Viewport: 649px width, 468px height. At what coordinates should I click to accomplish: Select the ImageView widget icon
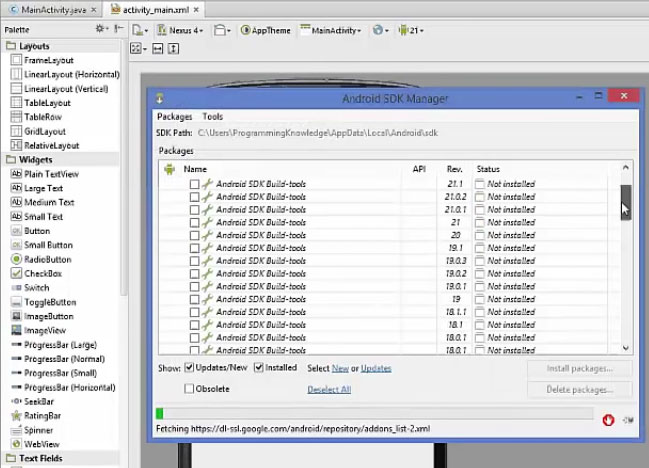pos(16,330)
